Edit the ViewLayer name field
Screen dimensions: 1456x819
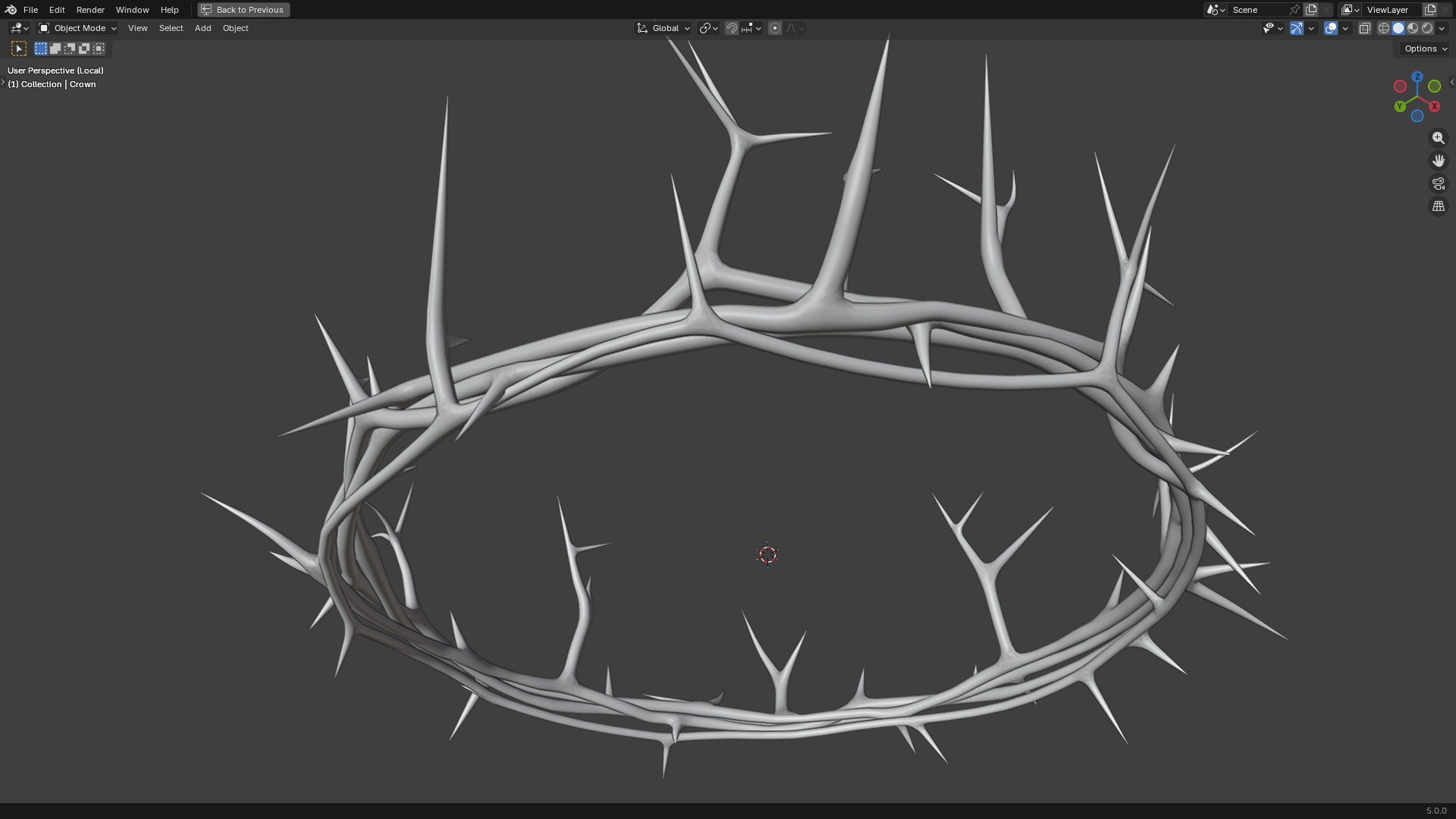point(1392,10)
